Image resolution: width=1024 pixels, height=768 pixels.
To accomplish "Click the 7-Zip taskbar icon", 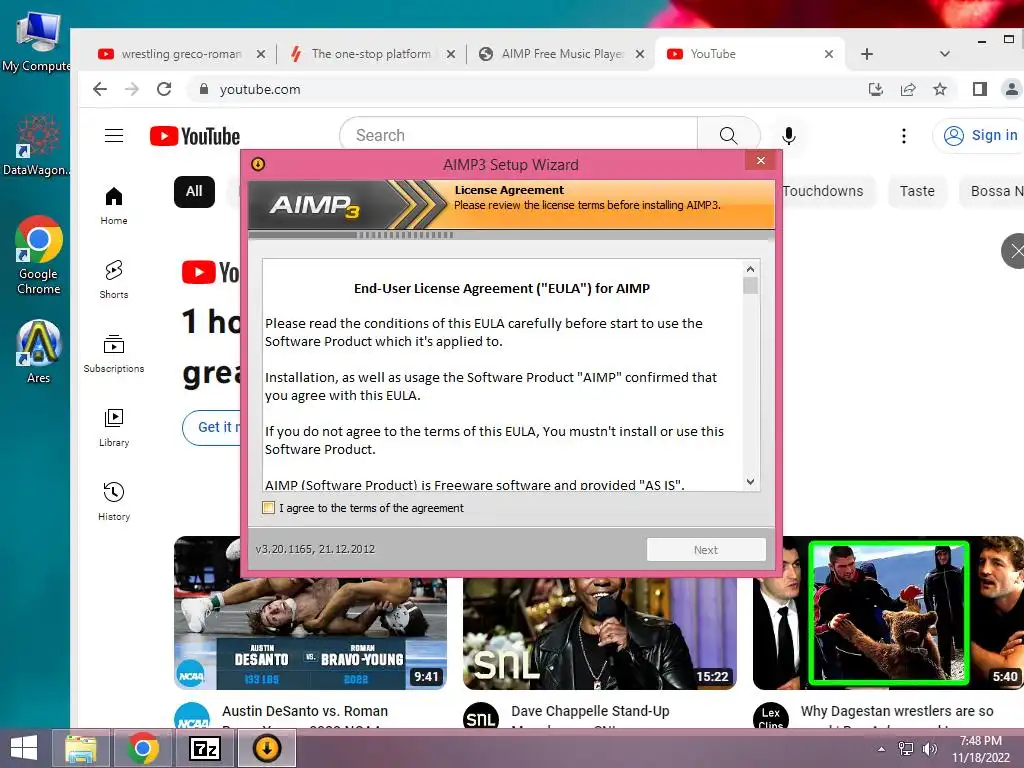I will [204, 748].
